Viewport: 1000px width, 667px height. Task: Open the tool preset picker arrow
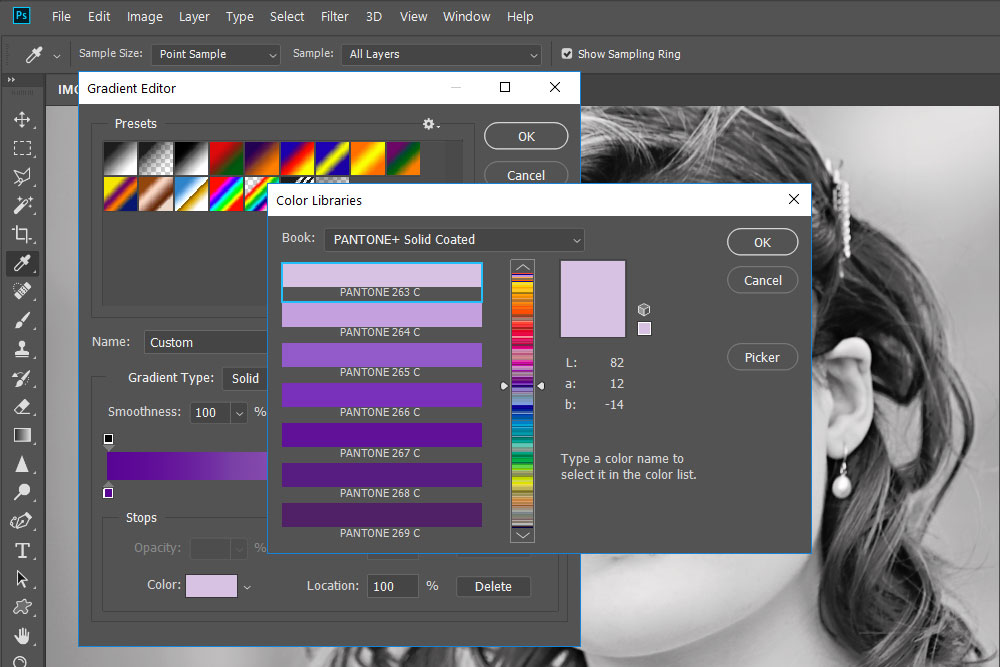pyautogui.click(x=57, y=56)
